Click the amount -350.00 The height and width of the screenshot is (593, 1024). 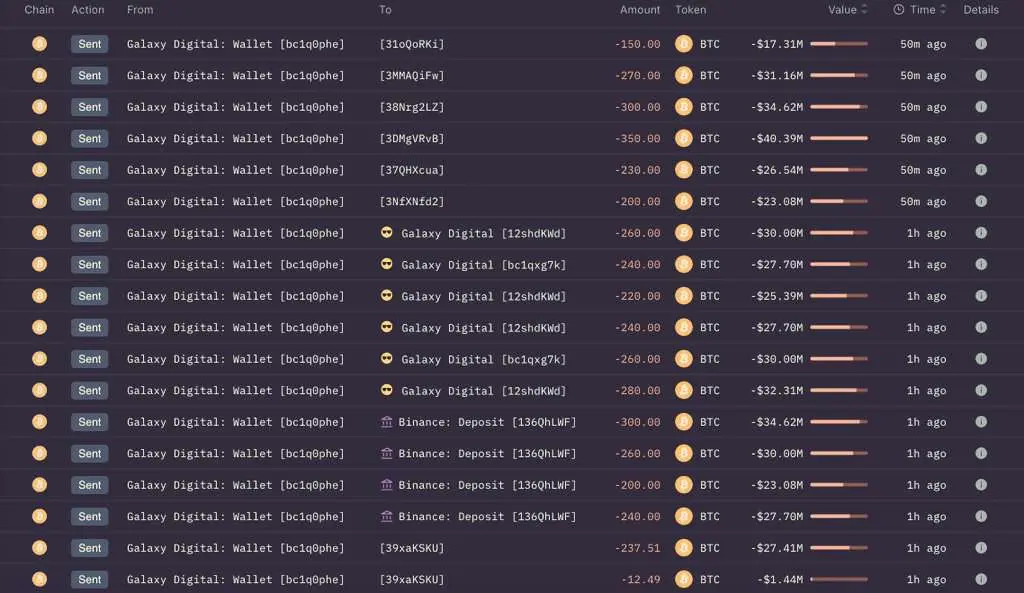(637, 138)
